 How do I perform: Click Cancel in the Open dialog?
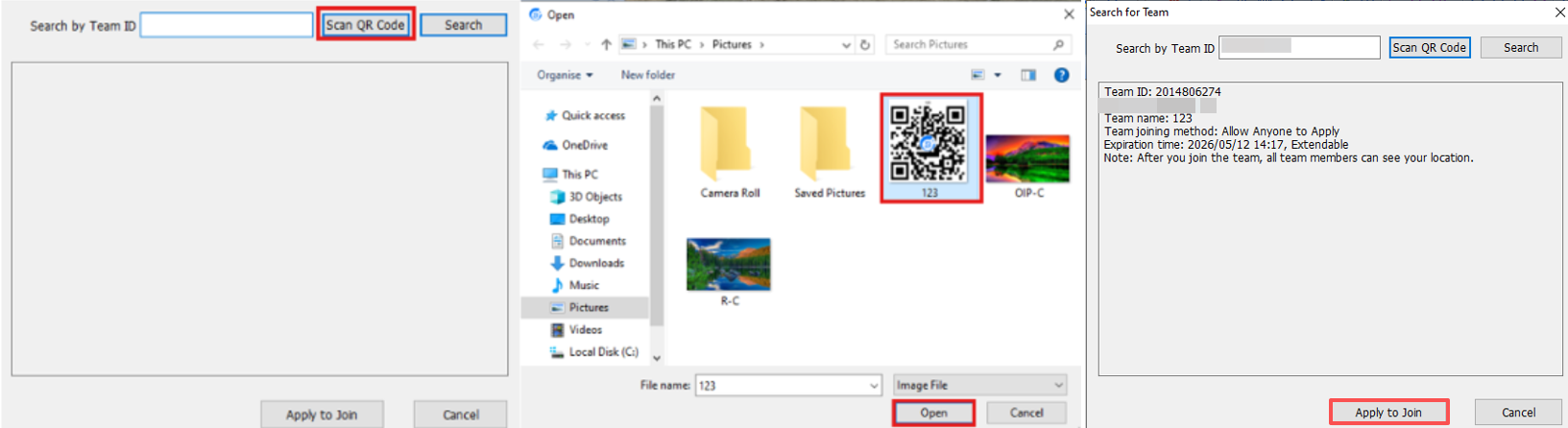click(1026, 413)
